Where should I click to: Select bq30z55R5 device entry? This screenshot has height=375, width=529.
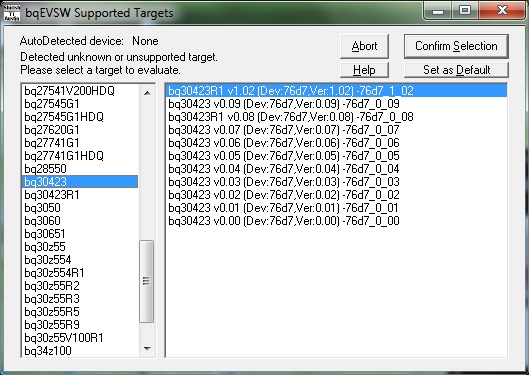point(80,312)
